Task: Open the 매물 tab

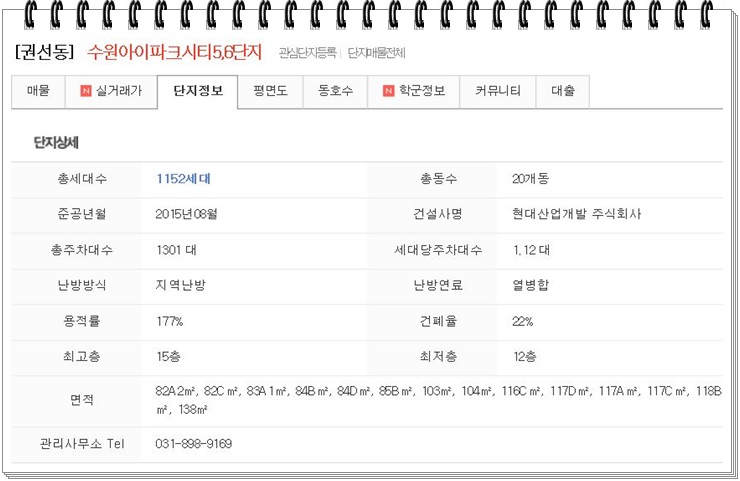Action: [38, 91]
